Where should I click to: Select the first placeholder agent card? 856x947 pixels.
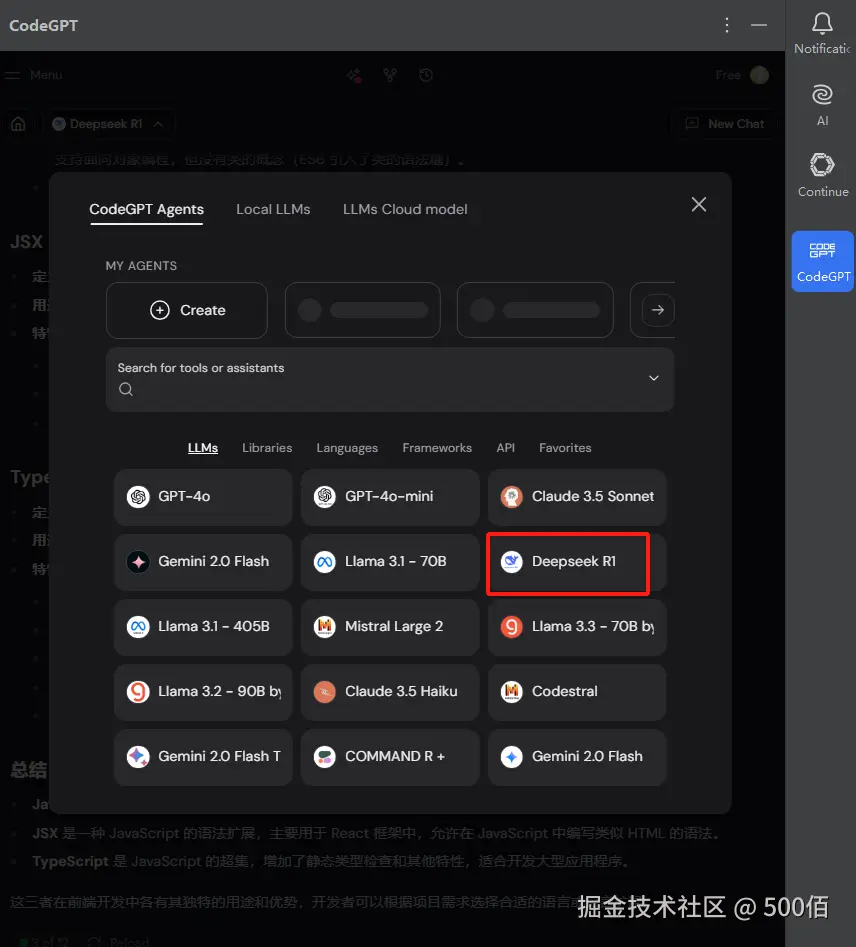tap(362, 310)
